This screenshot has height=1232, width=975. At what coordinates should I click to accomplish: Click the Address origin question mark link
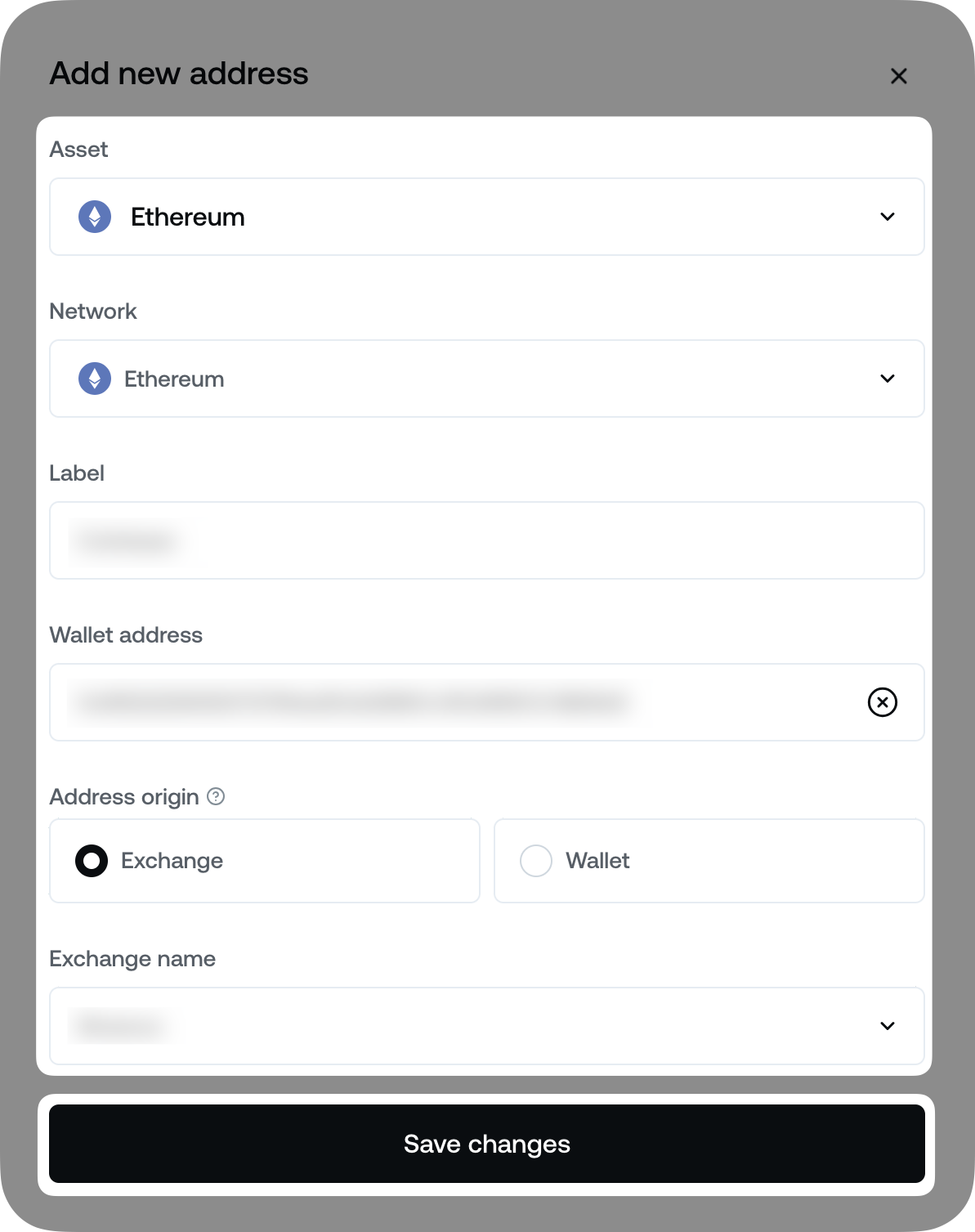click(216, 796)
